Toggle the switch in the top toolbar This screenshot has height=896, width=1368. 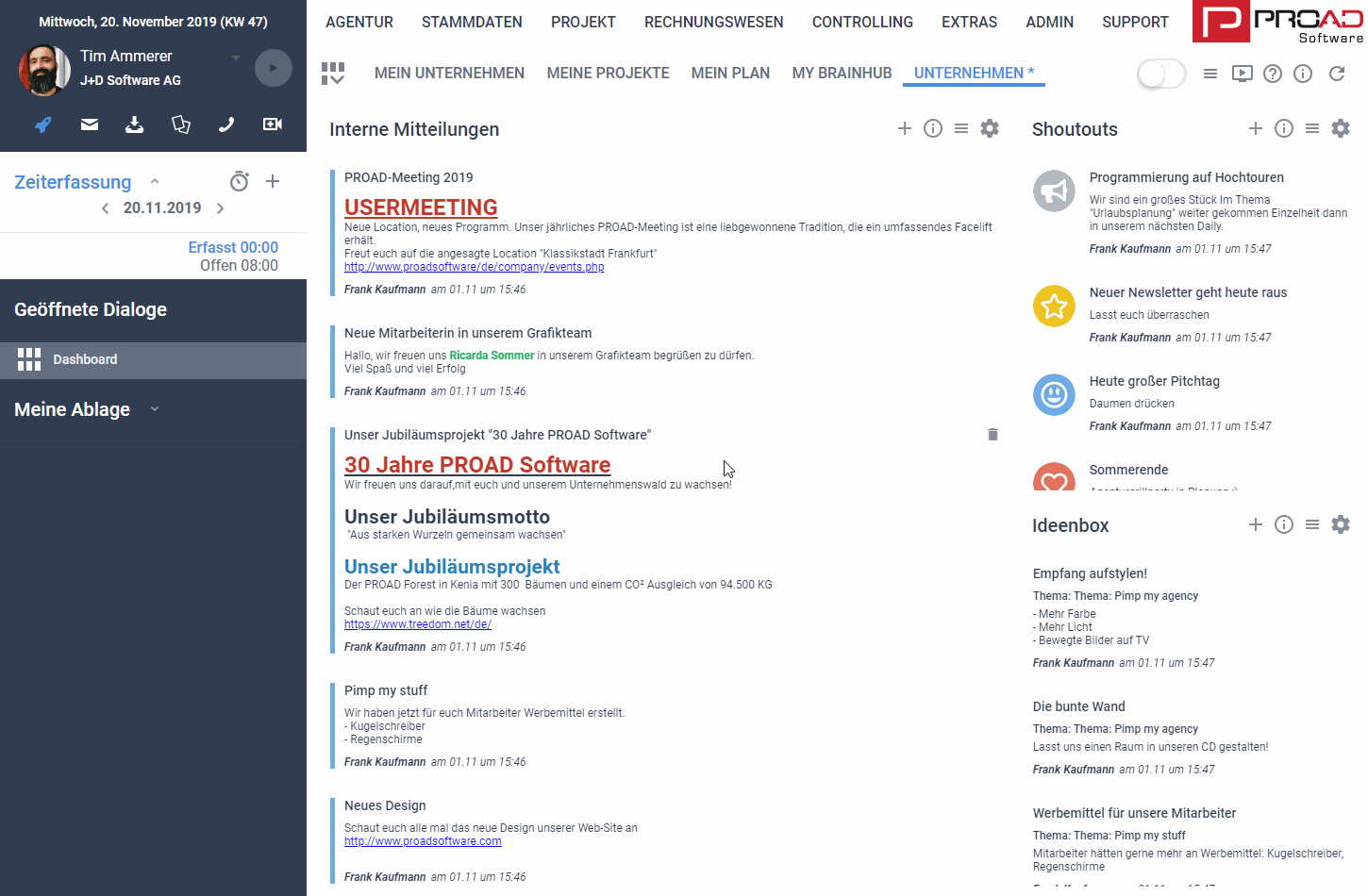(x=1161, y=74)
